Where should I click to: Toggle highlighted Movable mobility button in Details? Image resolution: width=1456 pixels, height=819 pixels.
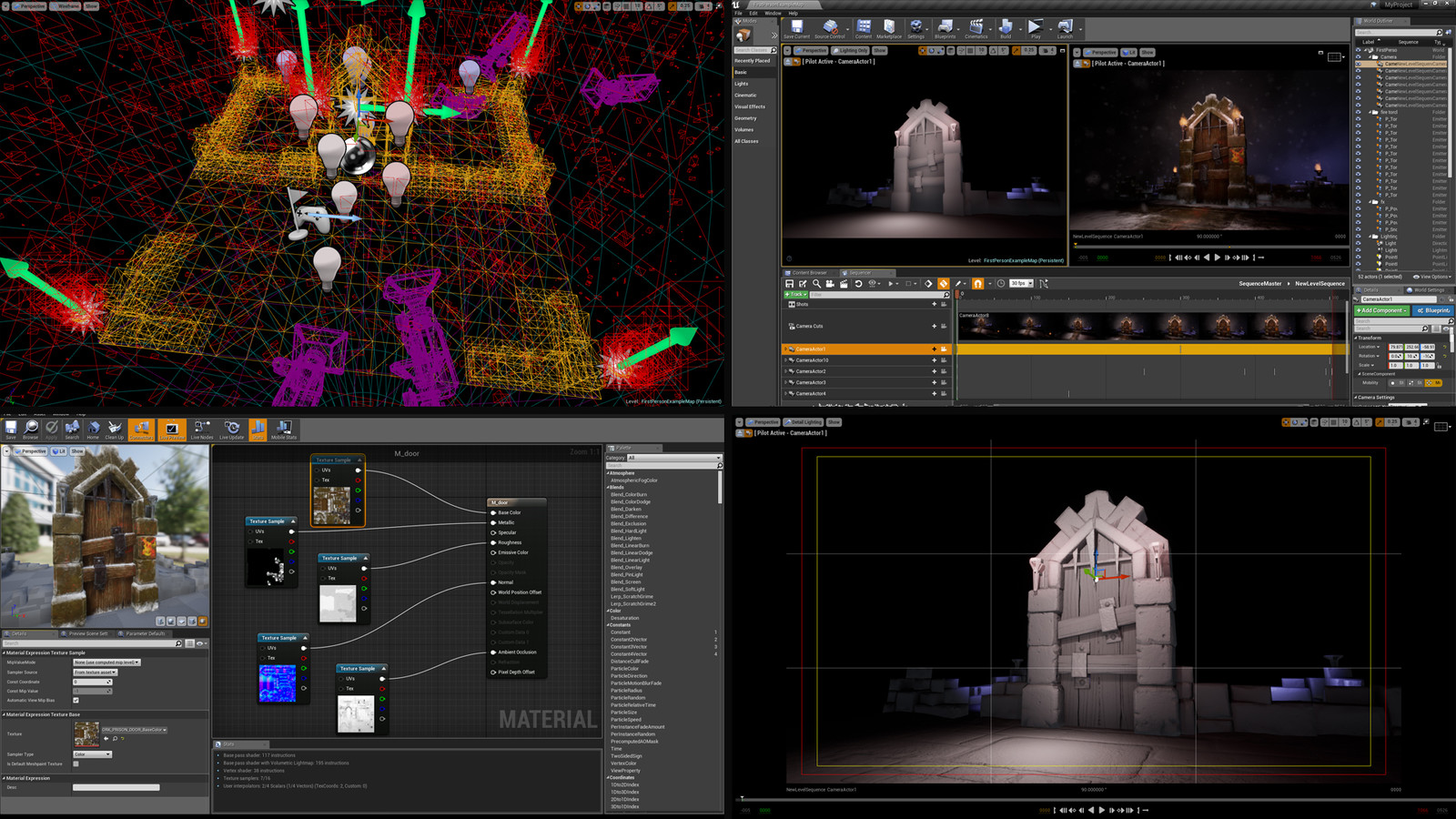[1433, 383]
